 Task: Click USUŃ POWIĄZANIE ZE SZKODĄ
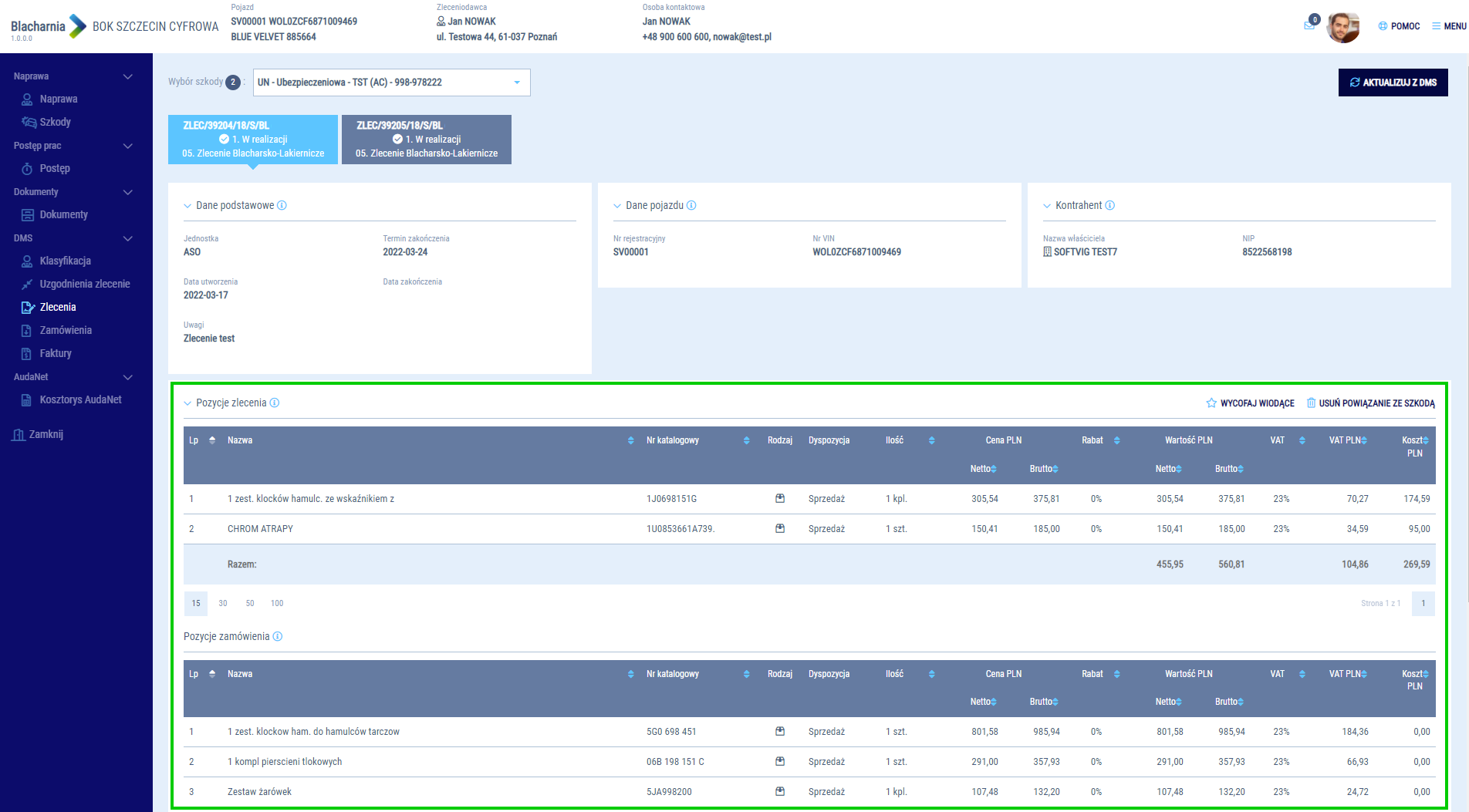(1370, 403)
